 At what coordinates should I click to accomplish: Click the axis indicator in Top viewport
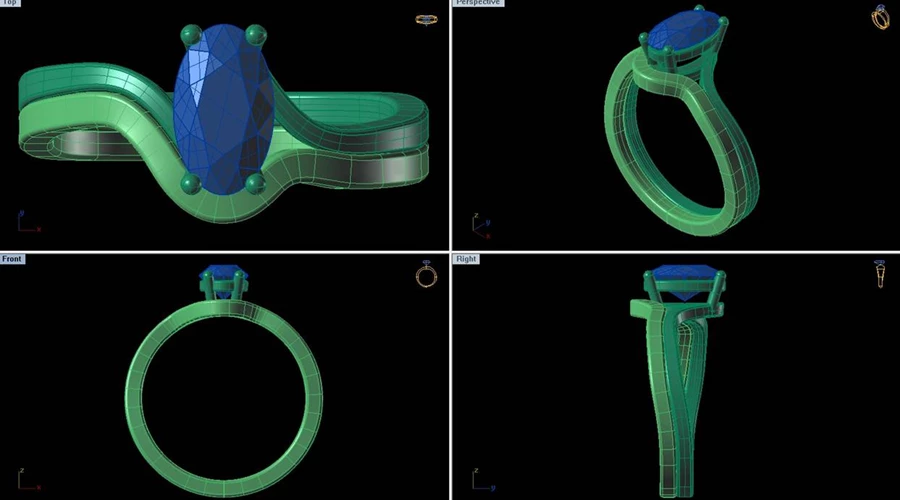click(x=24, y=222)
